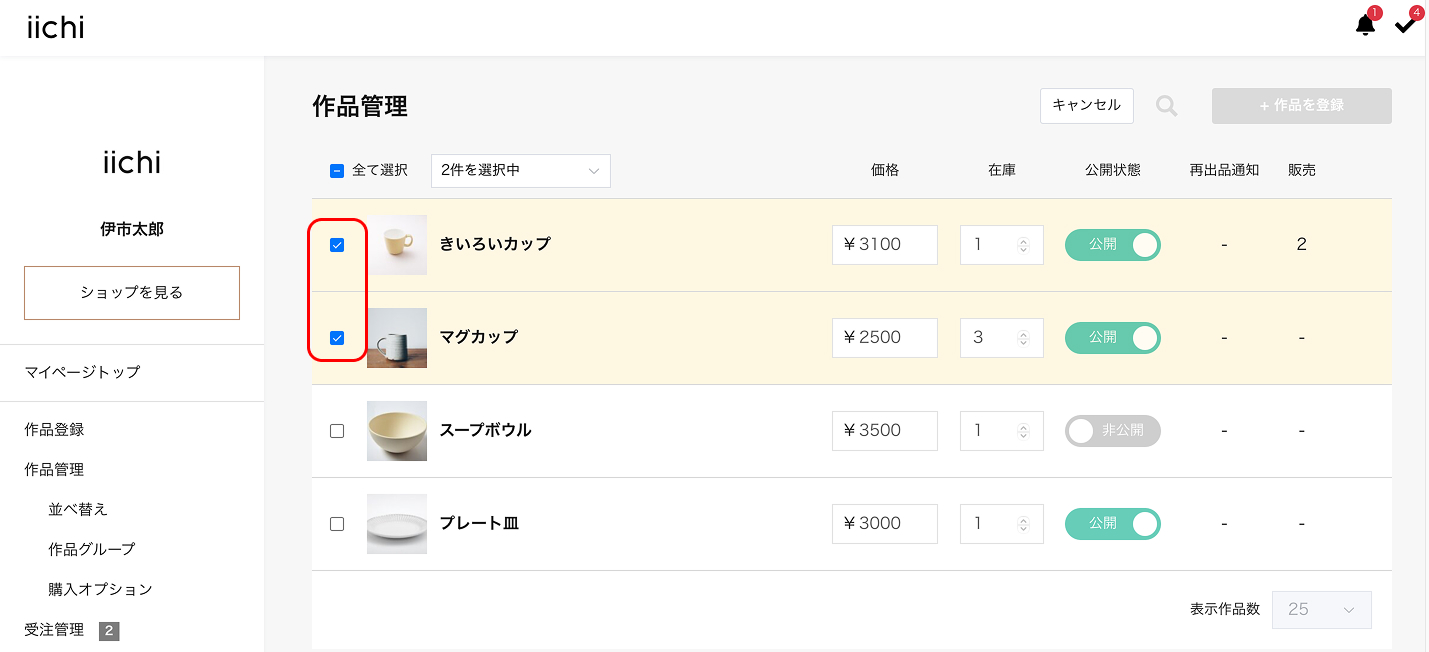Open 受注管理 in the sidebar

(x=55, y=630)
